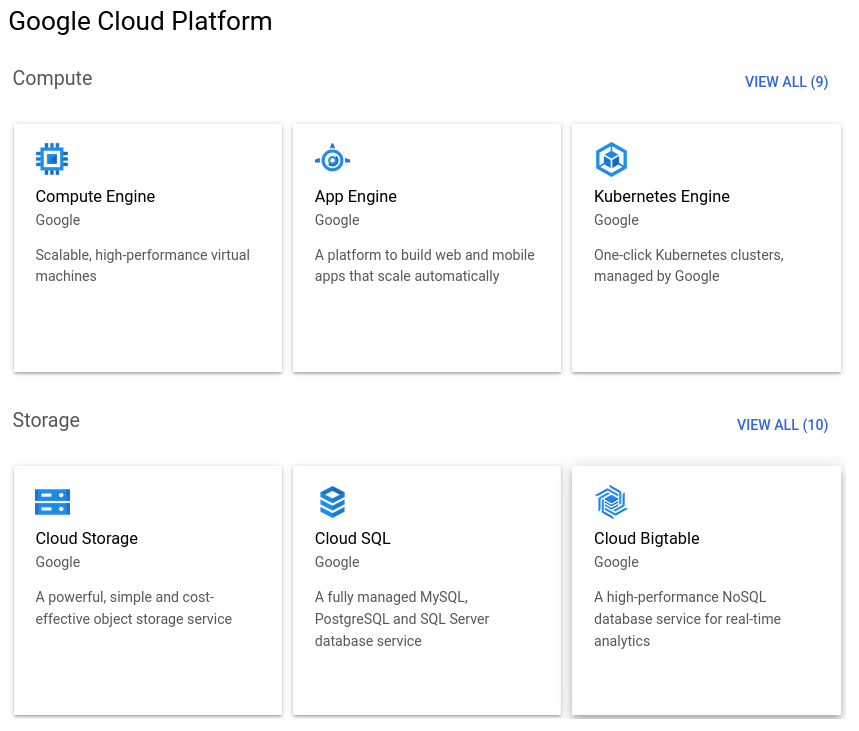Click Google vendor label under Cloud SQL
Image resolution: width=859 pixels, height=731 pixels.
click(337, 562)
